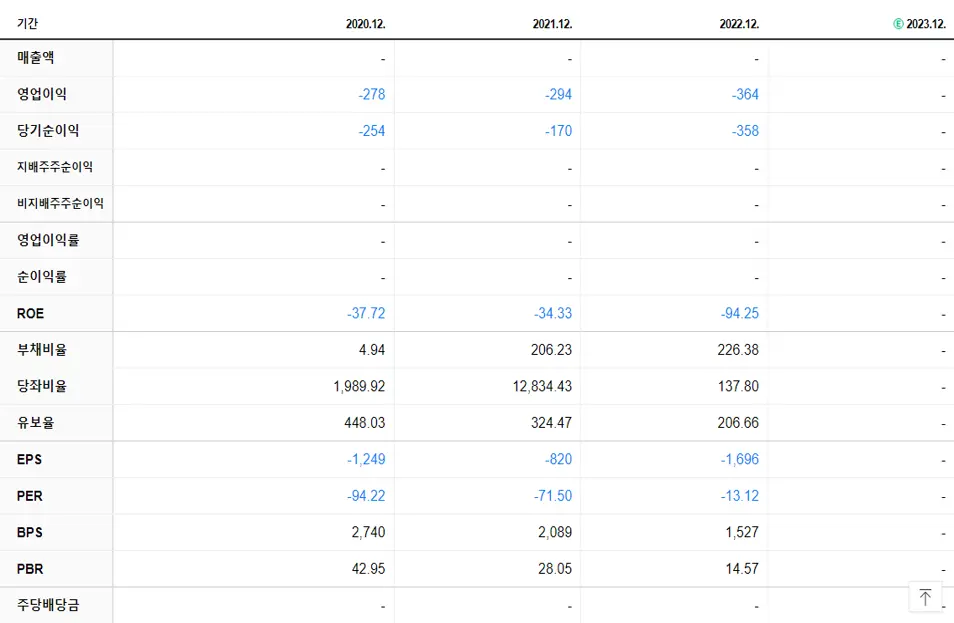Click the 지배주주순이익 row label
Screen dimensions: 954x623
(x=55, y=167)
